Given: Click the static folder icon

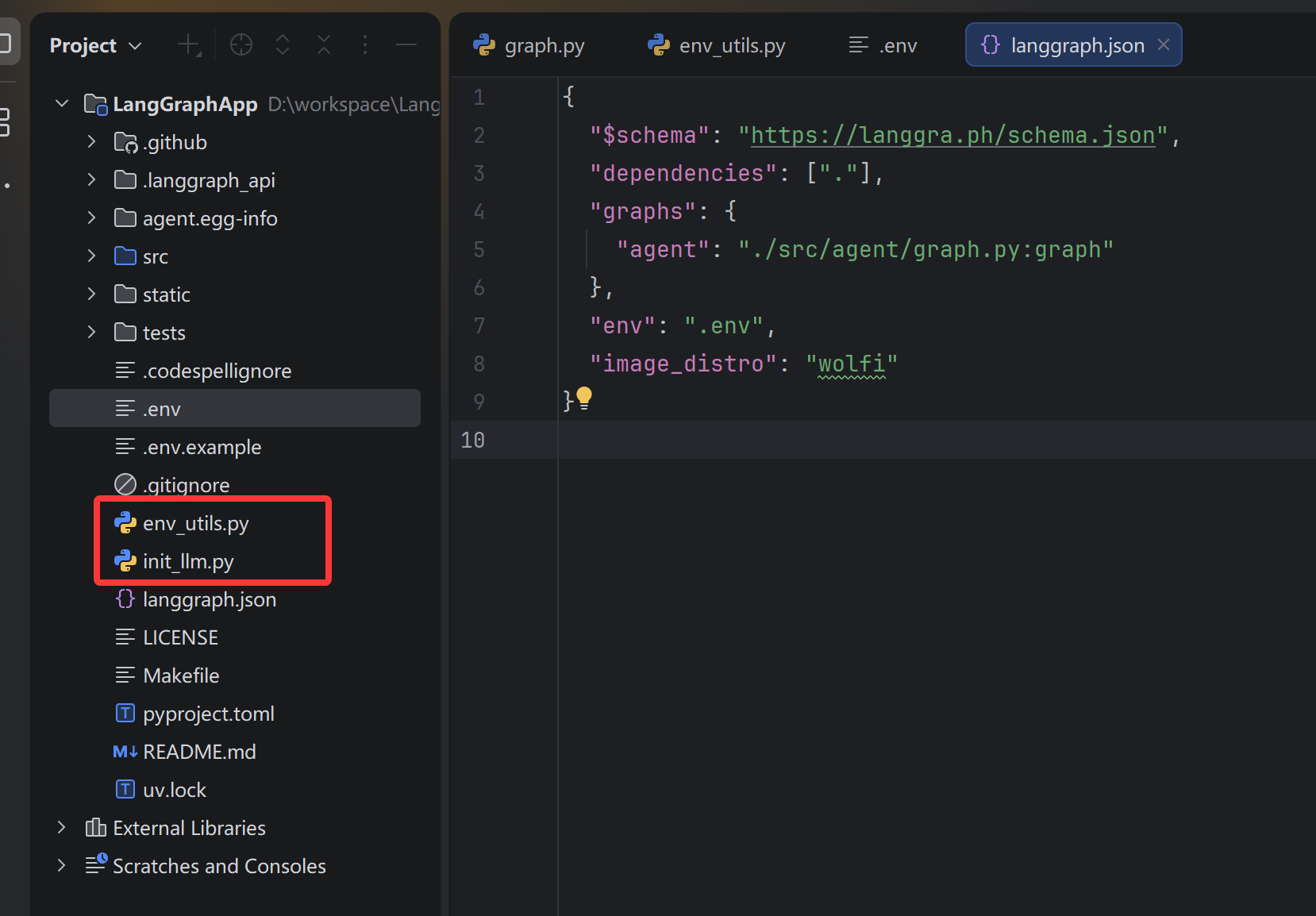Looking at the screenshot, I should tap(125, 294).
